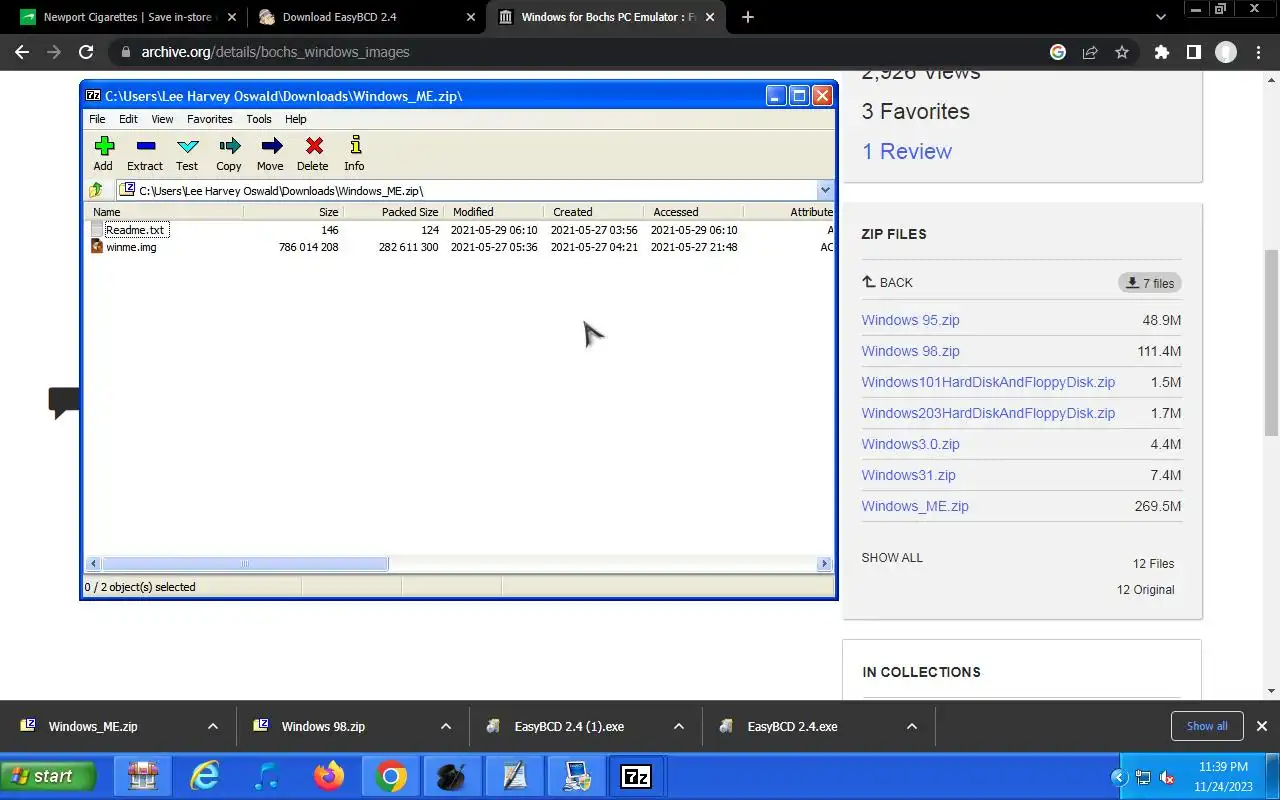Expand the Windows 98.zip download options chevron
The width and height of the screenshot is (1280, 800).
pos(445,727)
